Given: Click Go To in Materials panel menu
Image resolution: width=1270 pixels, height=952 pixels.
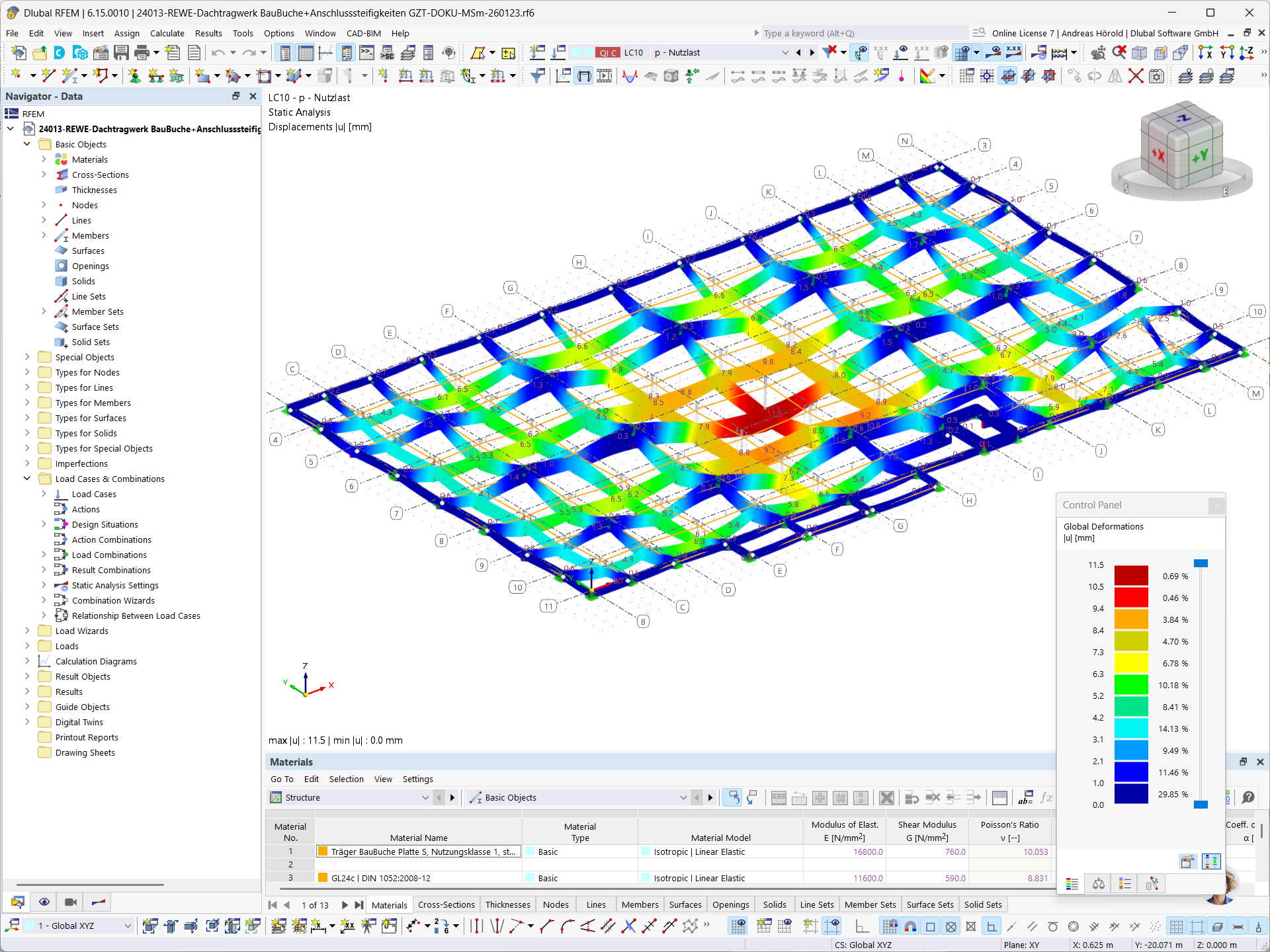Looking at the screenshot, I should pyautogui.click(x=282, y=779).
